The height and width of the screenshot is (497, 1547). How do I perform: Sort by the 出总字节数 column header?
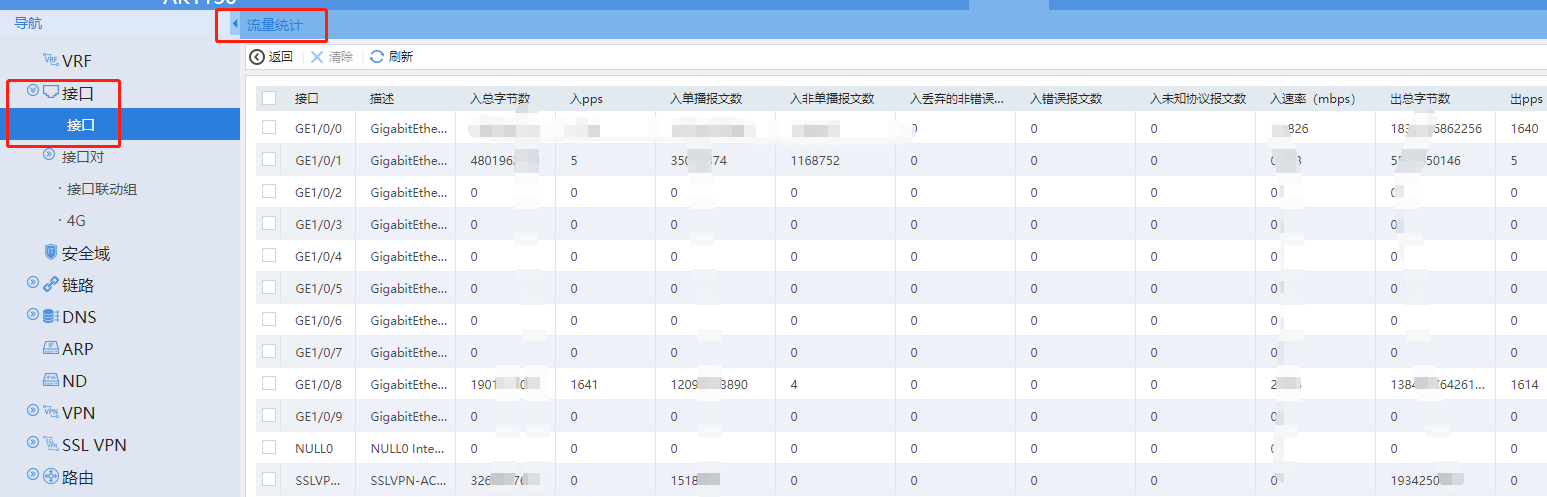coord(1420,99)
